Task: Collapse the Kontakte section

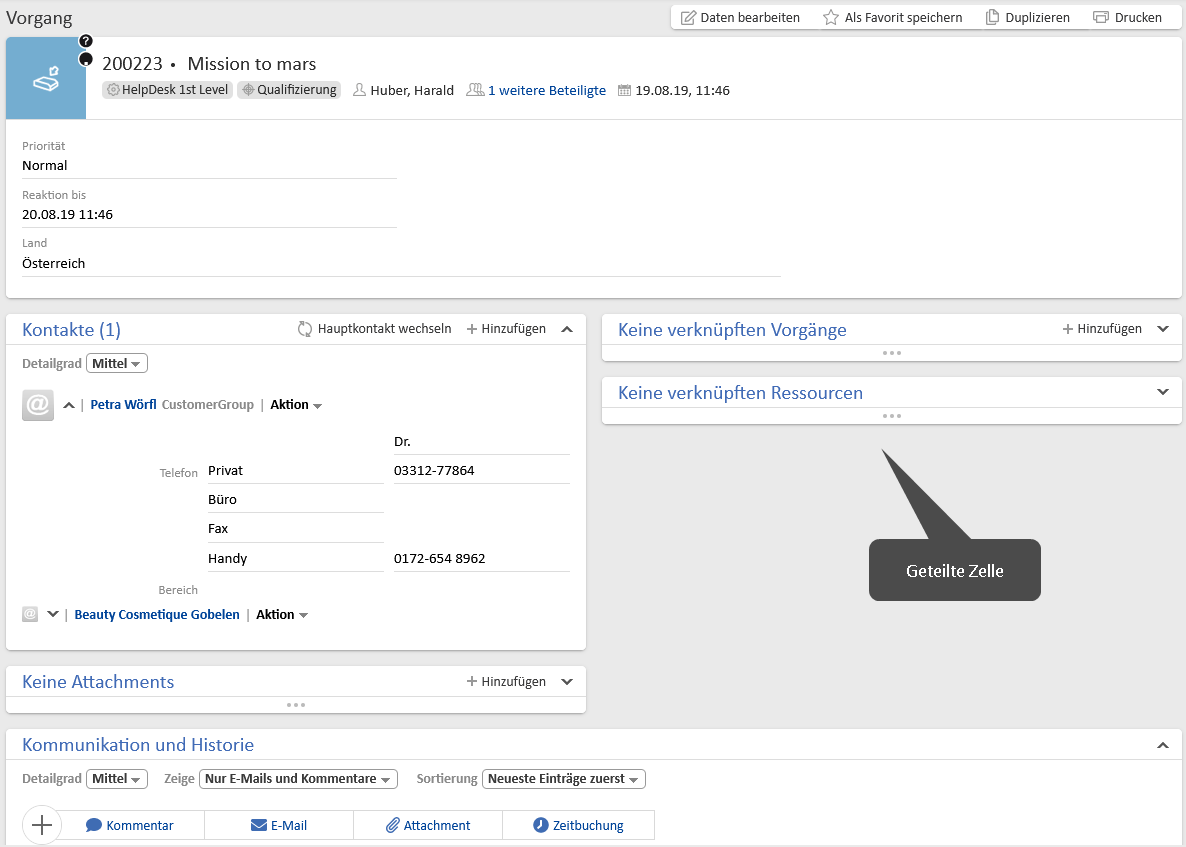Action: click(567, 329)
